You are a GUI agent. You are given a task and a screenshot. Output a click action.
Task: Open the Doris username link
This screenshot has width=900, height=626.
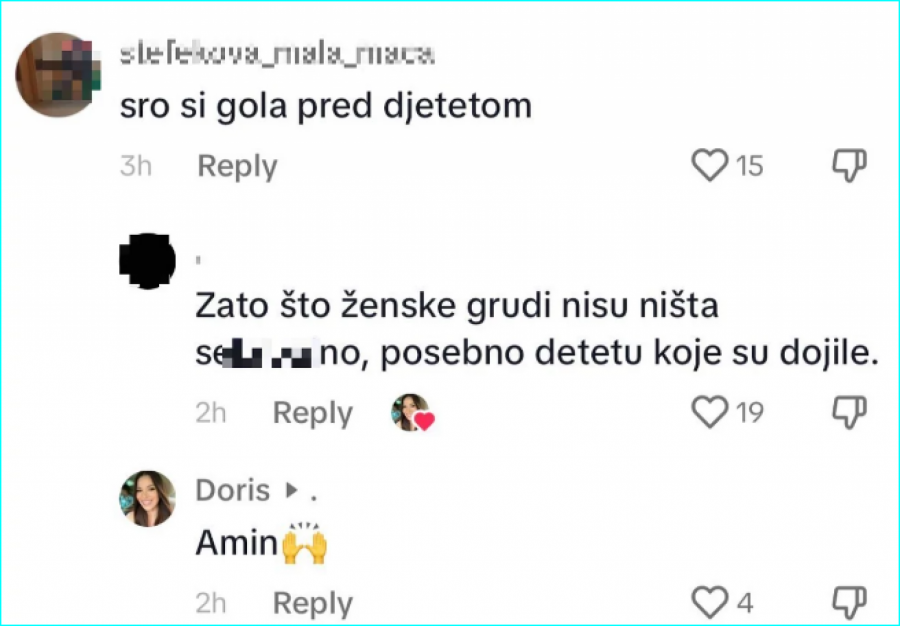pyautogui.click(x=233, y=490)
